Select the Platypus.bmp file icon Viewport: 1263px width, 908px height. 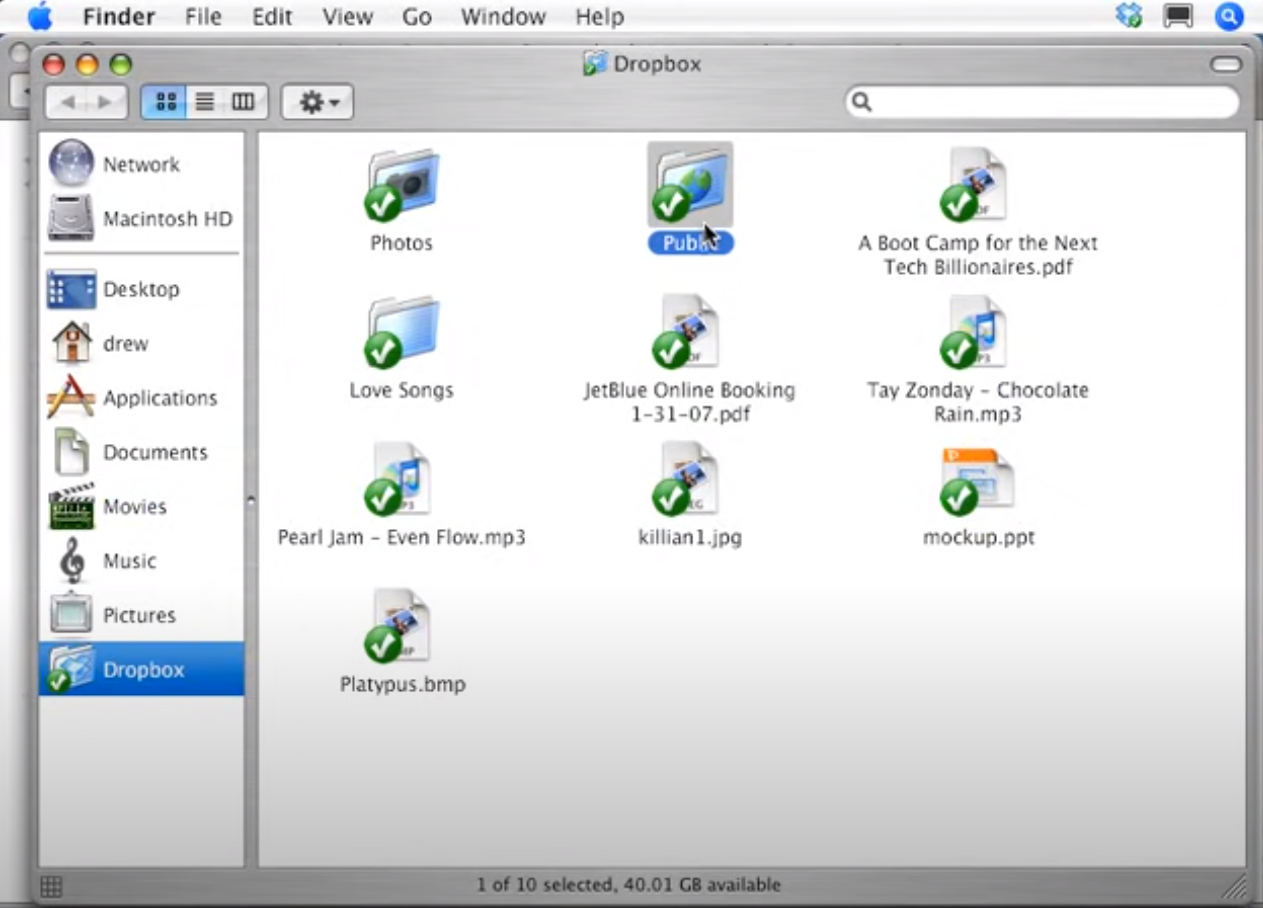(400, 627)
